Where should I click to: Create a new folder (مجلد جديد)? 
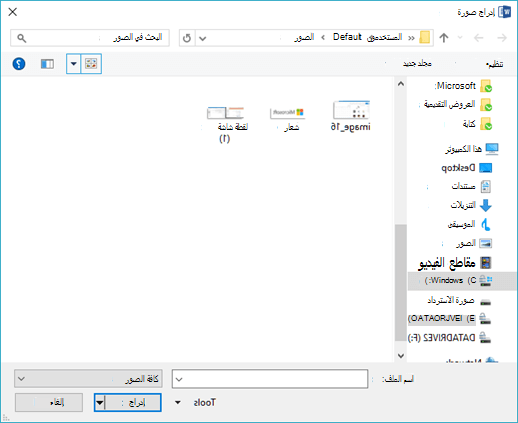[x=417, y=63]
